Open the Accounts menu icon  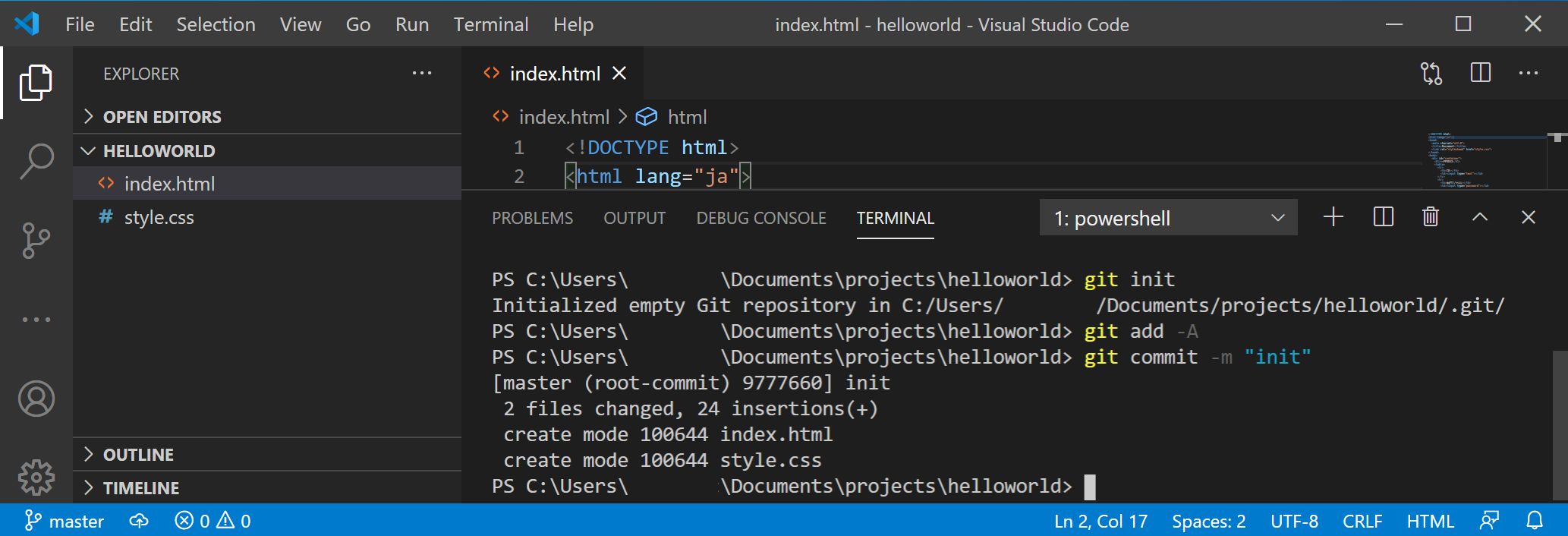click(x=36, y=399)
